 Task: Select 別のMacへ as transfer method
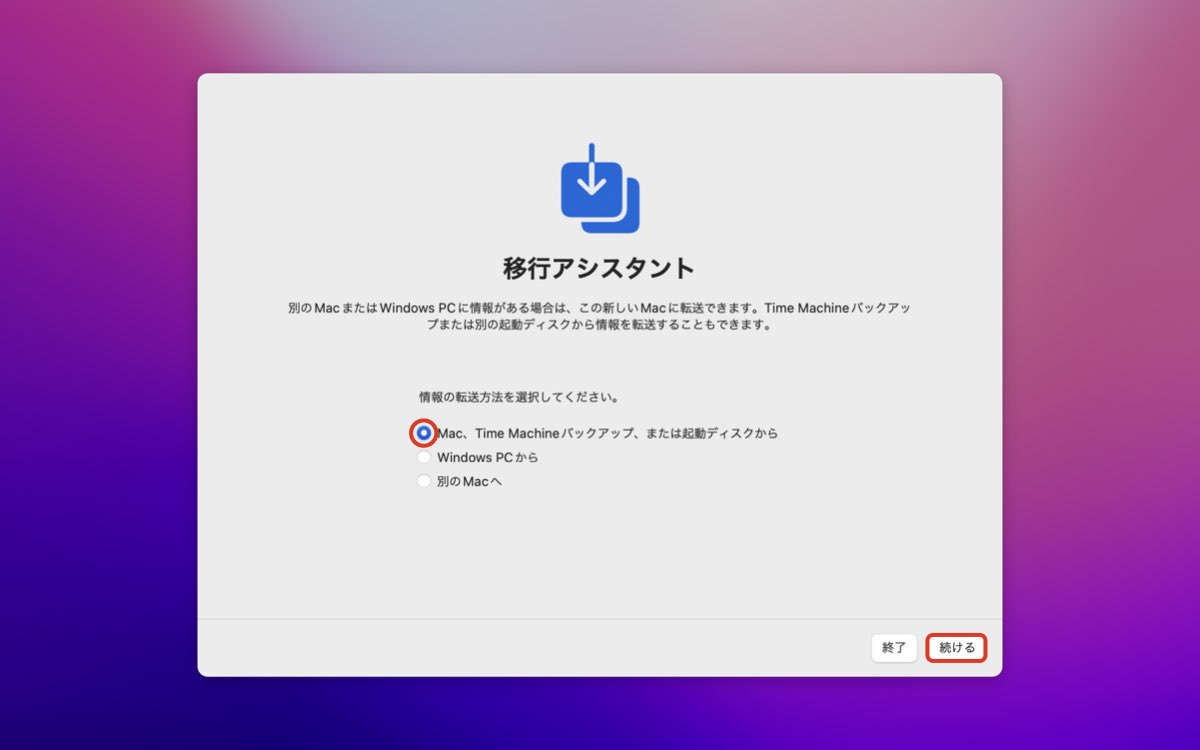click(x=424, y=481)
